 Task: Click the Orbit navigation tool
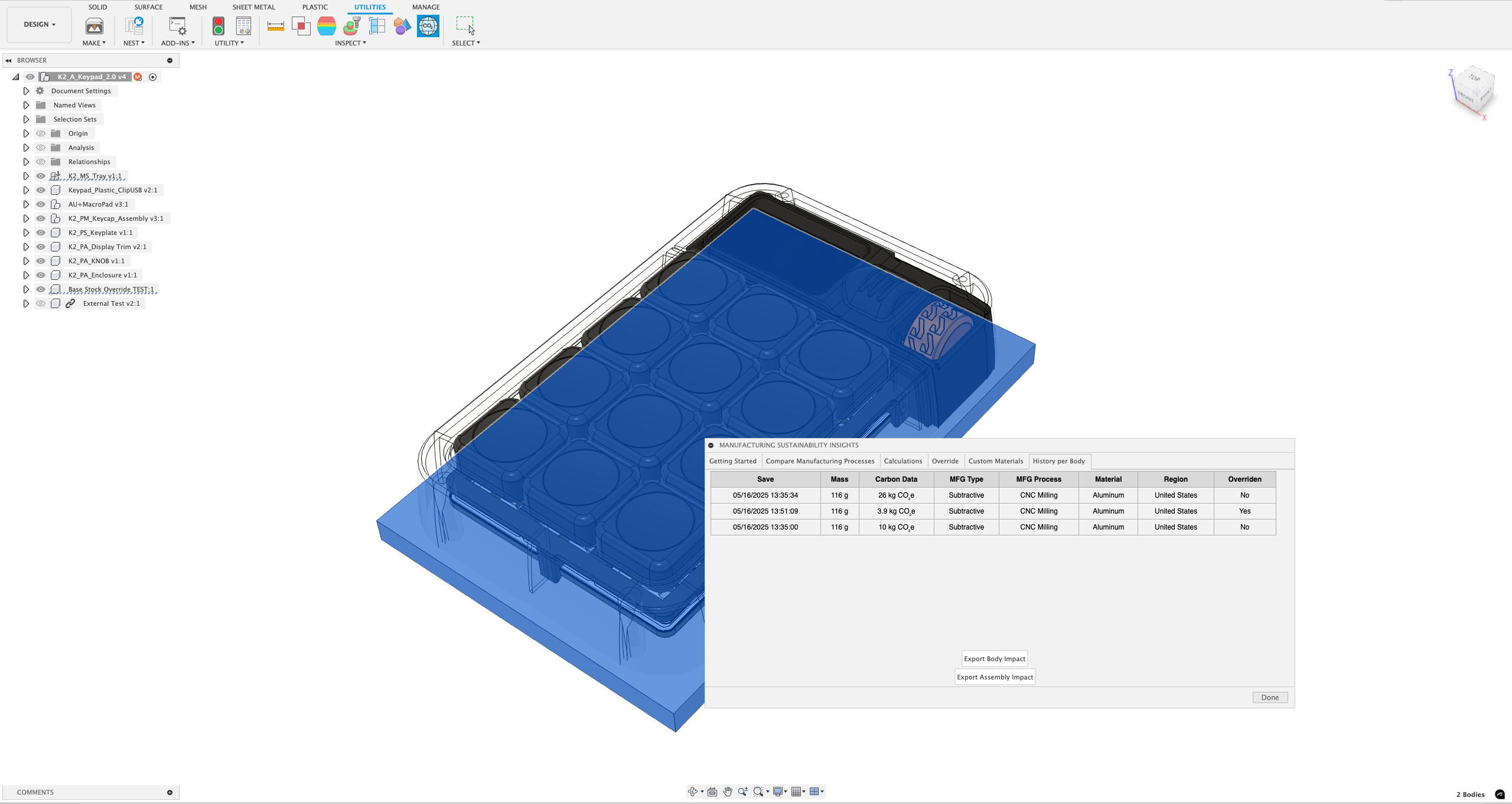(693, 792)
